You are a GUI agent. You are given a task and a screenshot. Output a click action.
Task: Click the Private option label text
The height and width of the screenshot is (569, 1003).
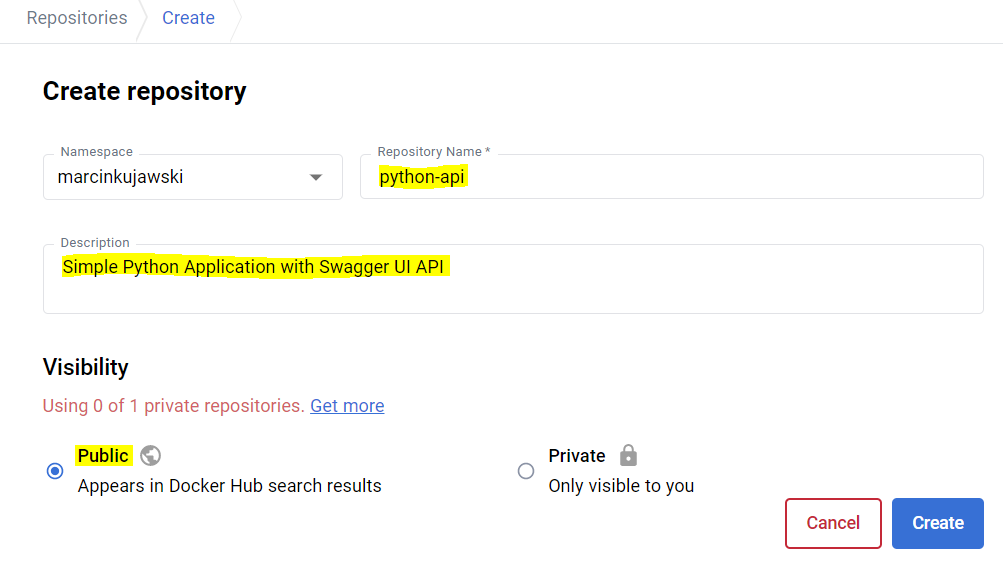pos(577,455)
